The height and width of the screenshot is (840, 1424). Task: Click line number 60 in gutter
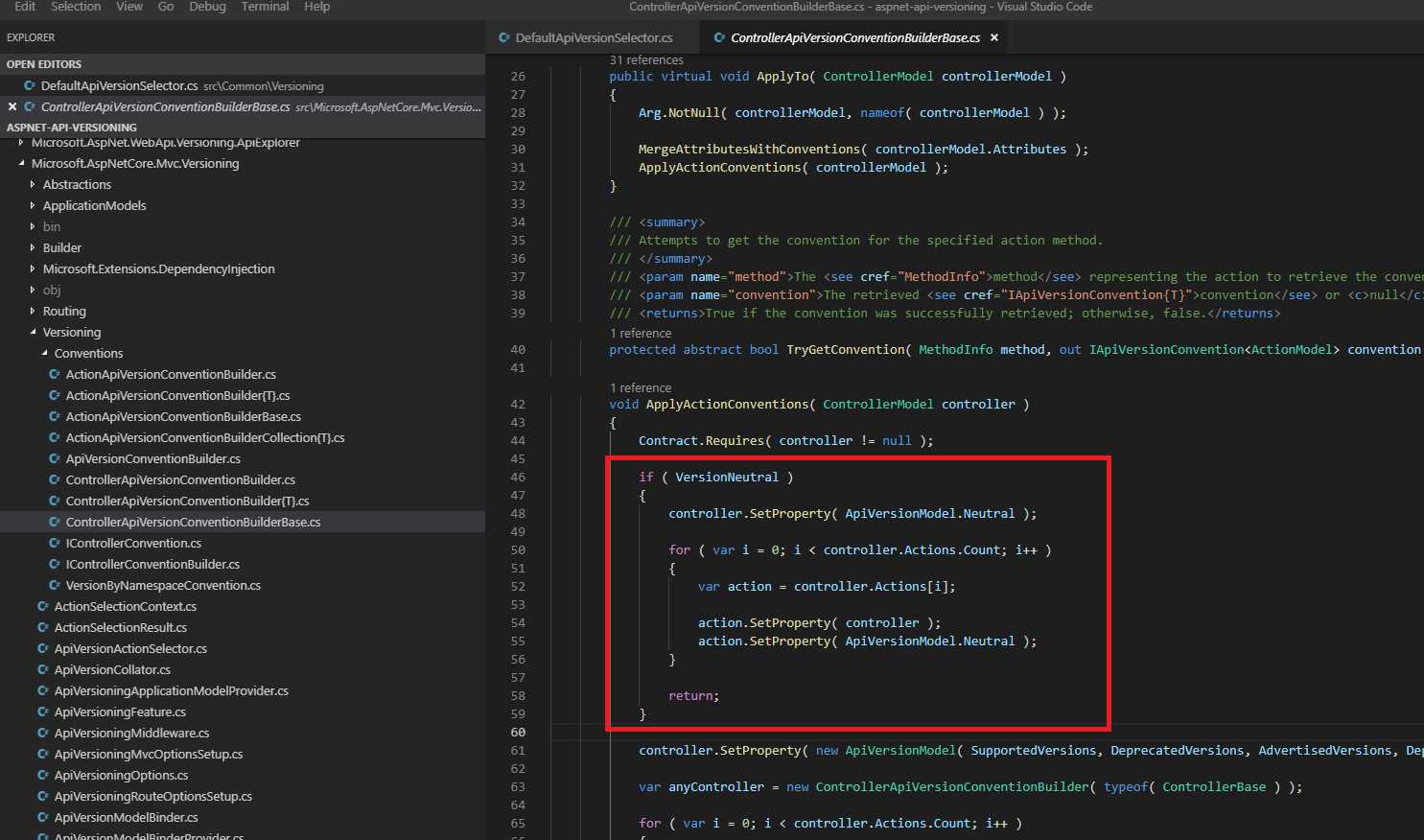(x=518, y=732)
